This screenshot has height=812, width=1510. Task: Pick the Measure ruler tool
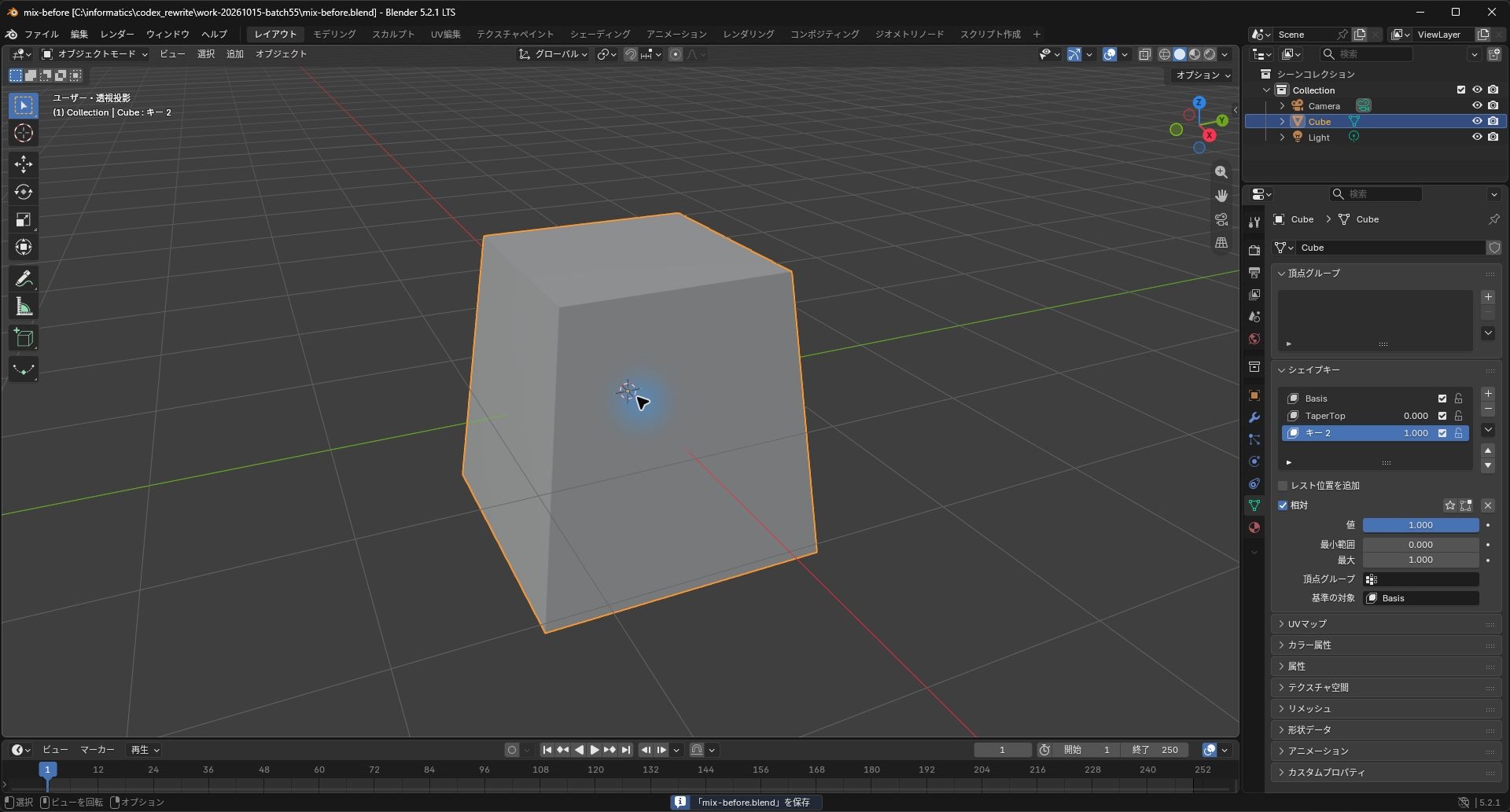[x=24, y=307]
